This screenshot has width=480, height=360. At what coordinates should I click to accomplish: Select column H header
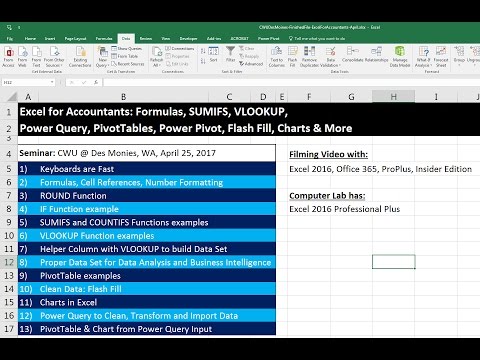(x=394, y=97)
